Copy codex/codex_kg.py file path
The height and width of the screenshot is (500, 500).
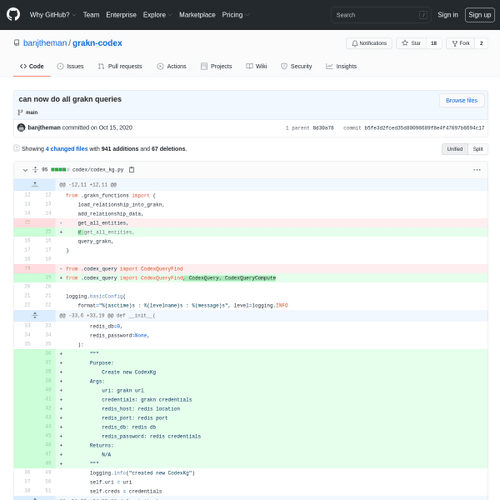coord(132,170)
